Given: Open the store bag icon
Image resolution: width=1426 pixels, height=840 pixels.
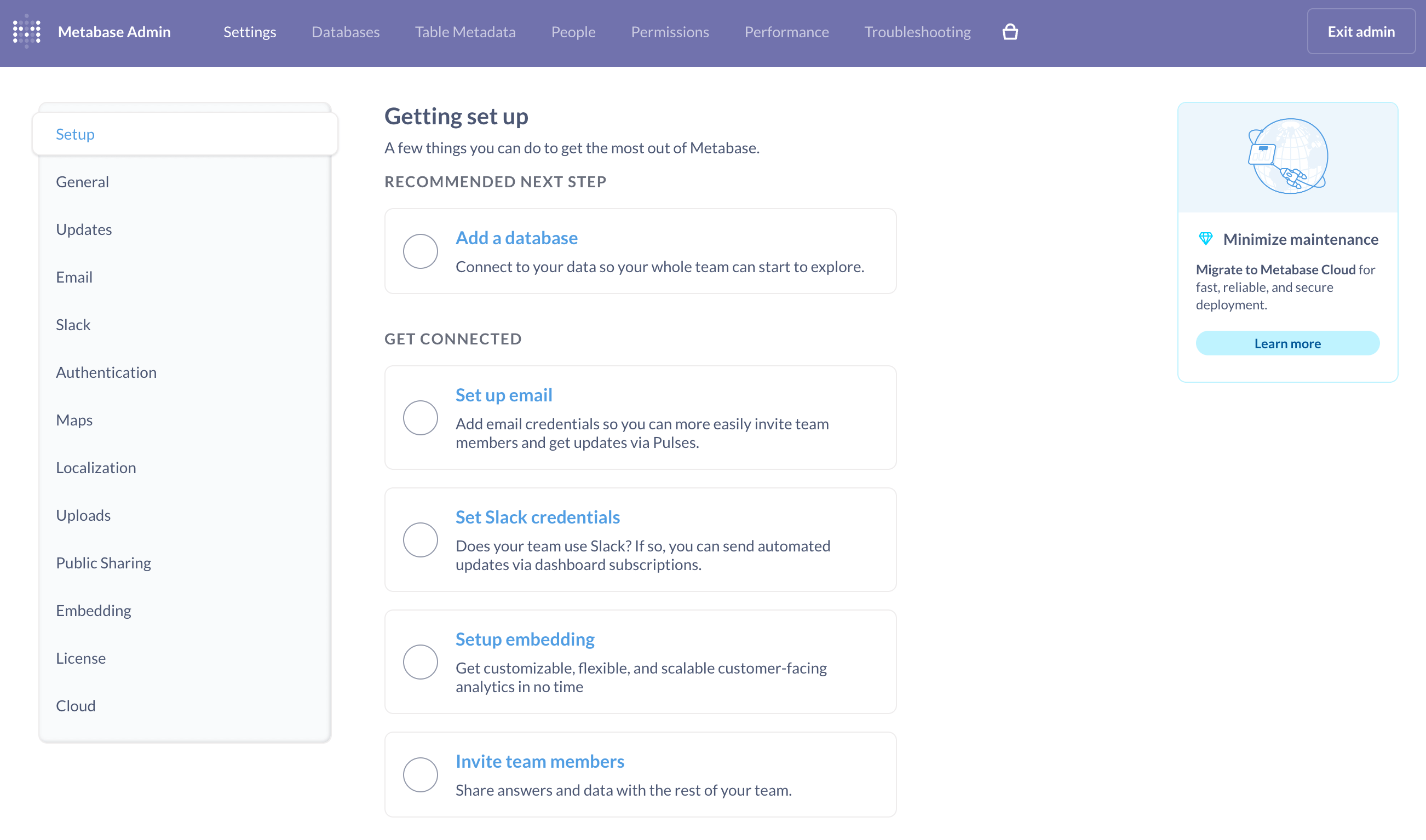Looking at the screenshot, I should (1010, 32).
